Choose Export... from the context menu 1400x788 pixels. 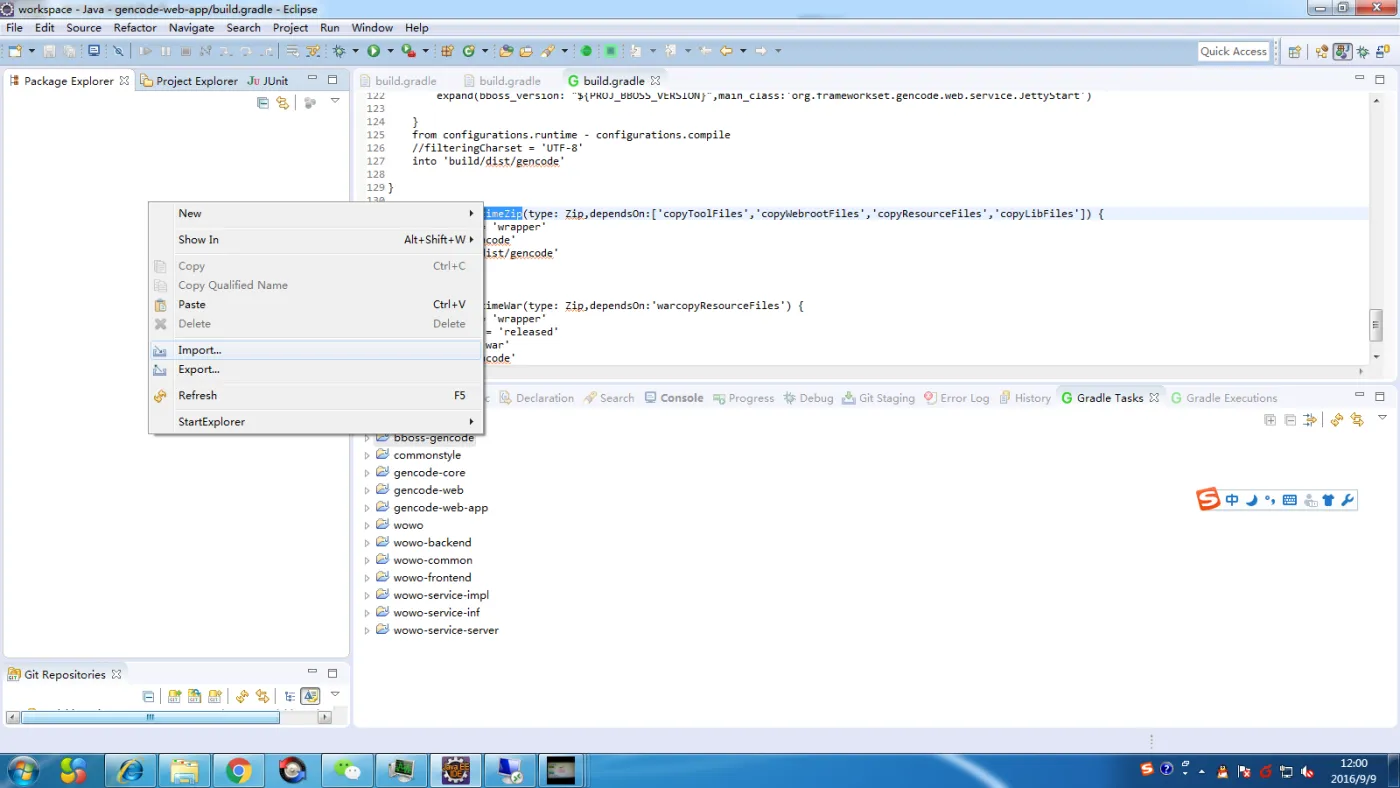point(316,369)
